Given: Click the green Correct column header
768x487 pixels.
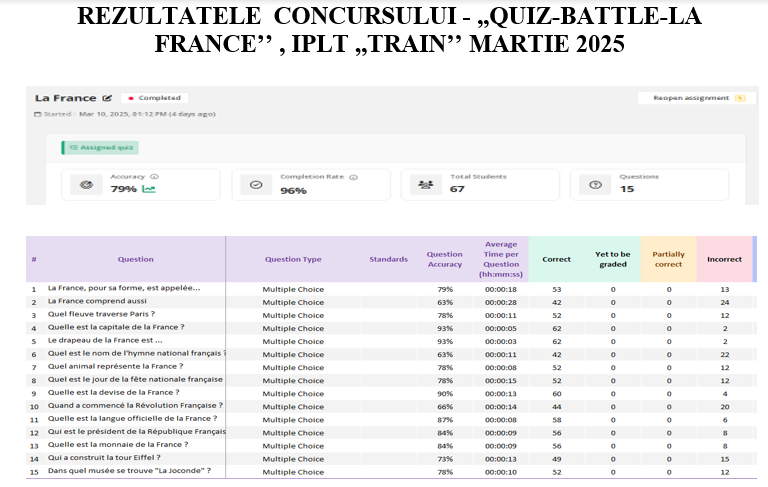Looking at the screenshot, I should pyautogui.click(x=556, y=259).
